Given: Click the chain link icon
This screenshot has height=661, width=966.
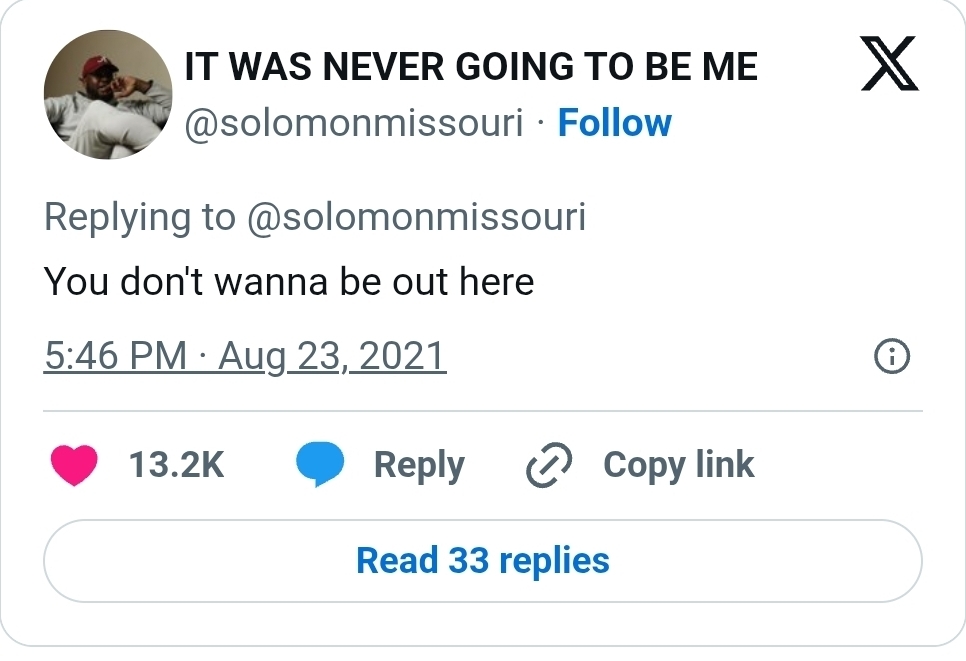Looking at the screenshot, I should pos(548,465).
